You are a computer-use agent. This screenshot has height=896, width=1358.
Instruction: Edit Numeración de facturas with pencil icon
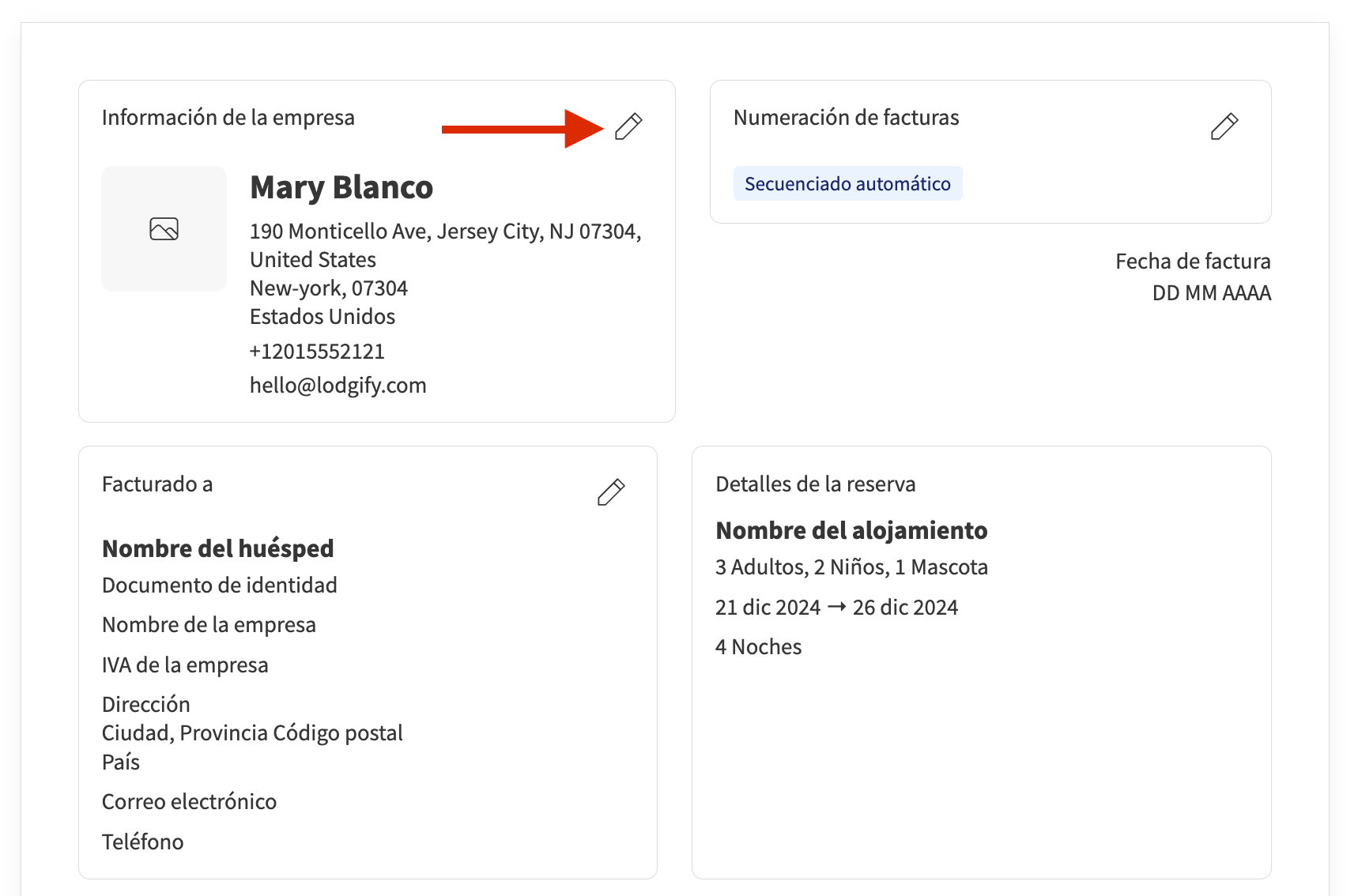[1224, 126]
